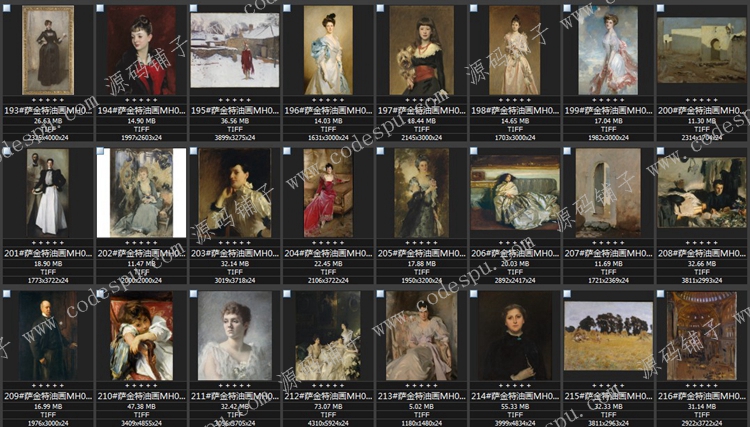Select the red-background portrait thumbnail 194
This screenshot has width=750, height=427.
(142, 50)
